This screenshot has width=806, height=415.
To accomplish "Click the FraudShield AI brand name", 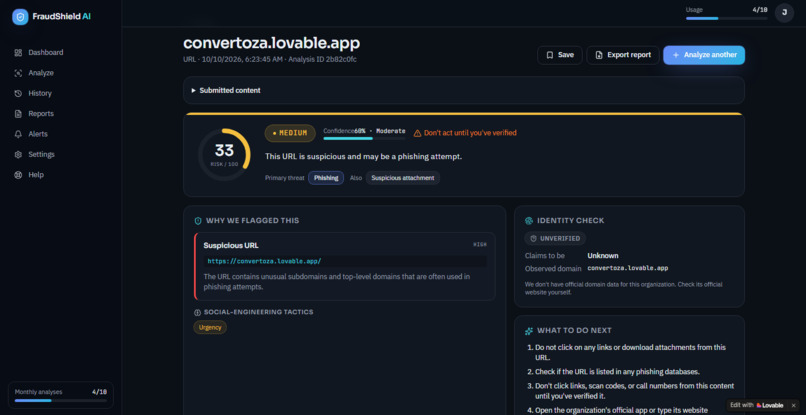I will [x=61, y=16].
